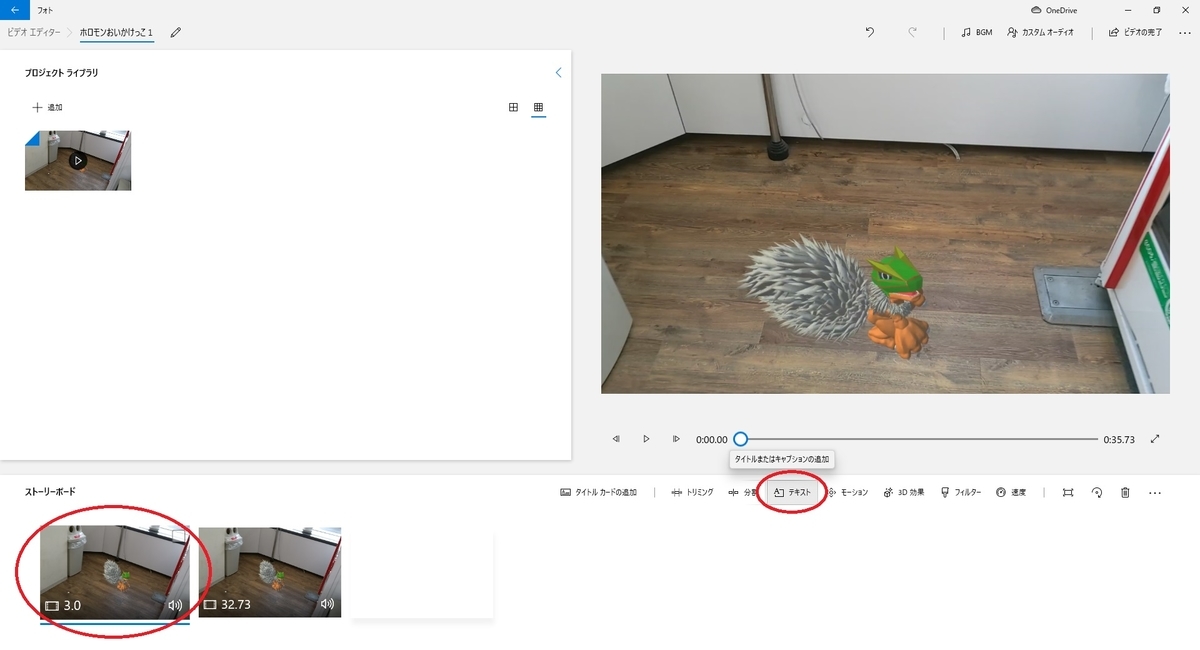Go back with the blue arrow button
The width and height of the screenshot is (1200, 650).
tap(14, 10)
